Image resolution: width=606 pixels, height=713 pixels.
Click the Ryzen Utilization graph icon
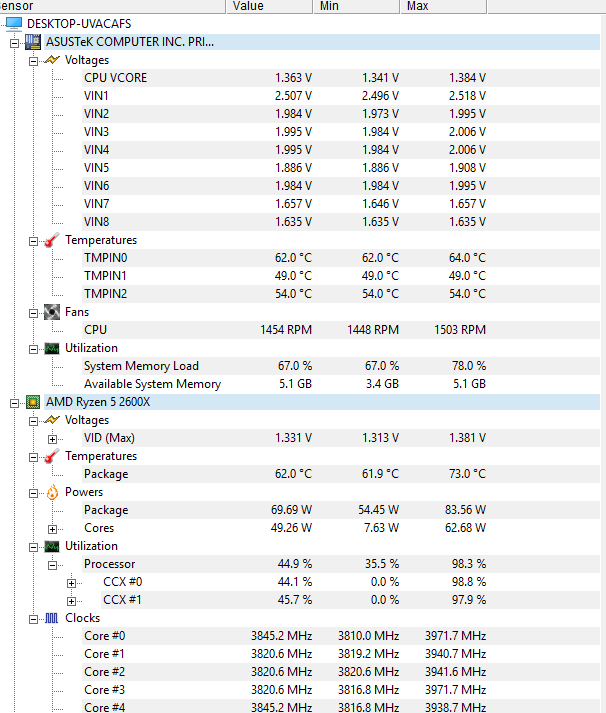coord(52,546)
